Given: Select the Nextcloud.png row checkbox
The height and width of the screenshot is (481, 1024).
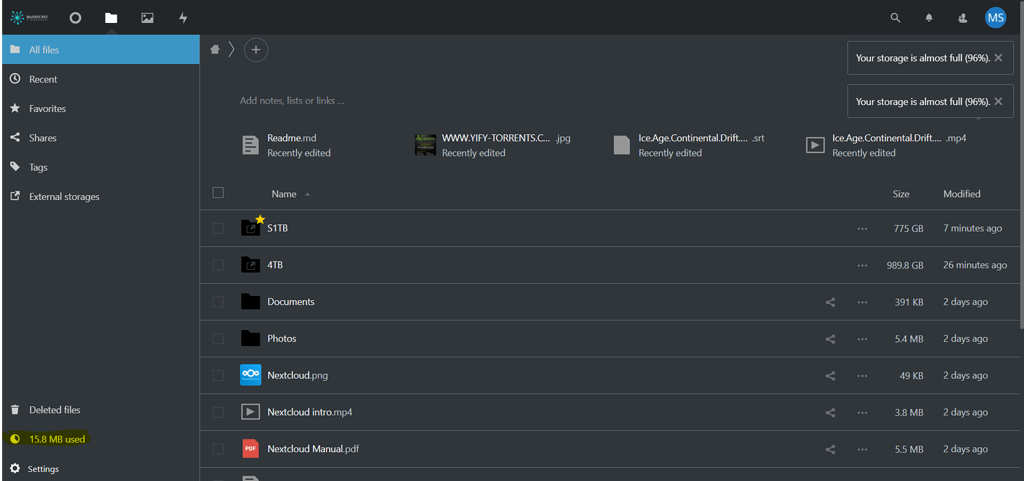Looking at the screenshot, I should click(218, 375).
